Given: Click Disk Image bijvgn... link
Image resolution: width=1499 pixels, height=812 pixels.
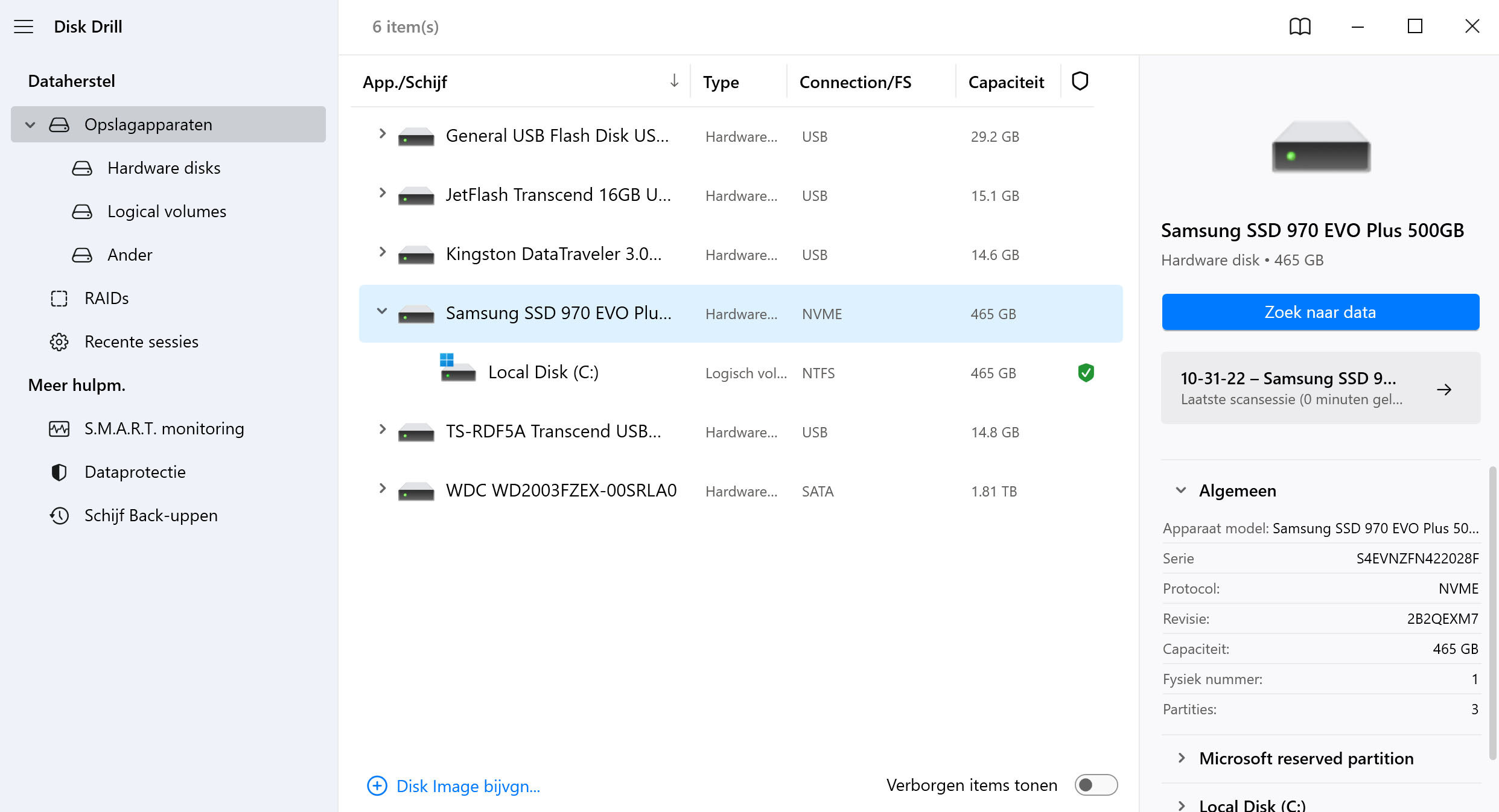Looking at the screenshot, I should 468,786.
